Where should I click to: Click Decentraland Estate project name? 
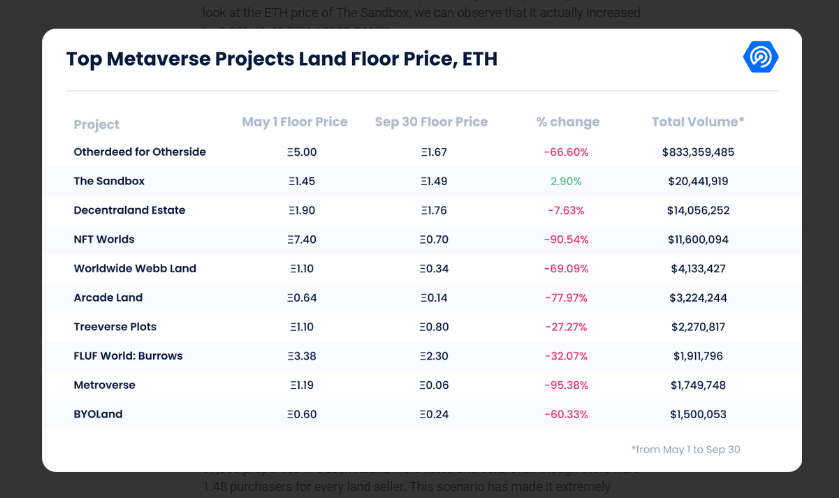click(129, 210)
